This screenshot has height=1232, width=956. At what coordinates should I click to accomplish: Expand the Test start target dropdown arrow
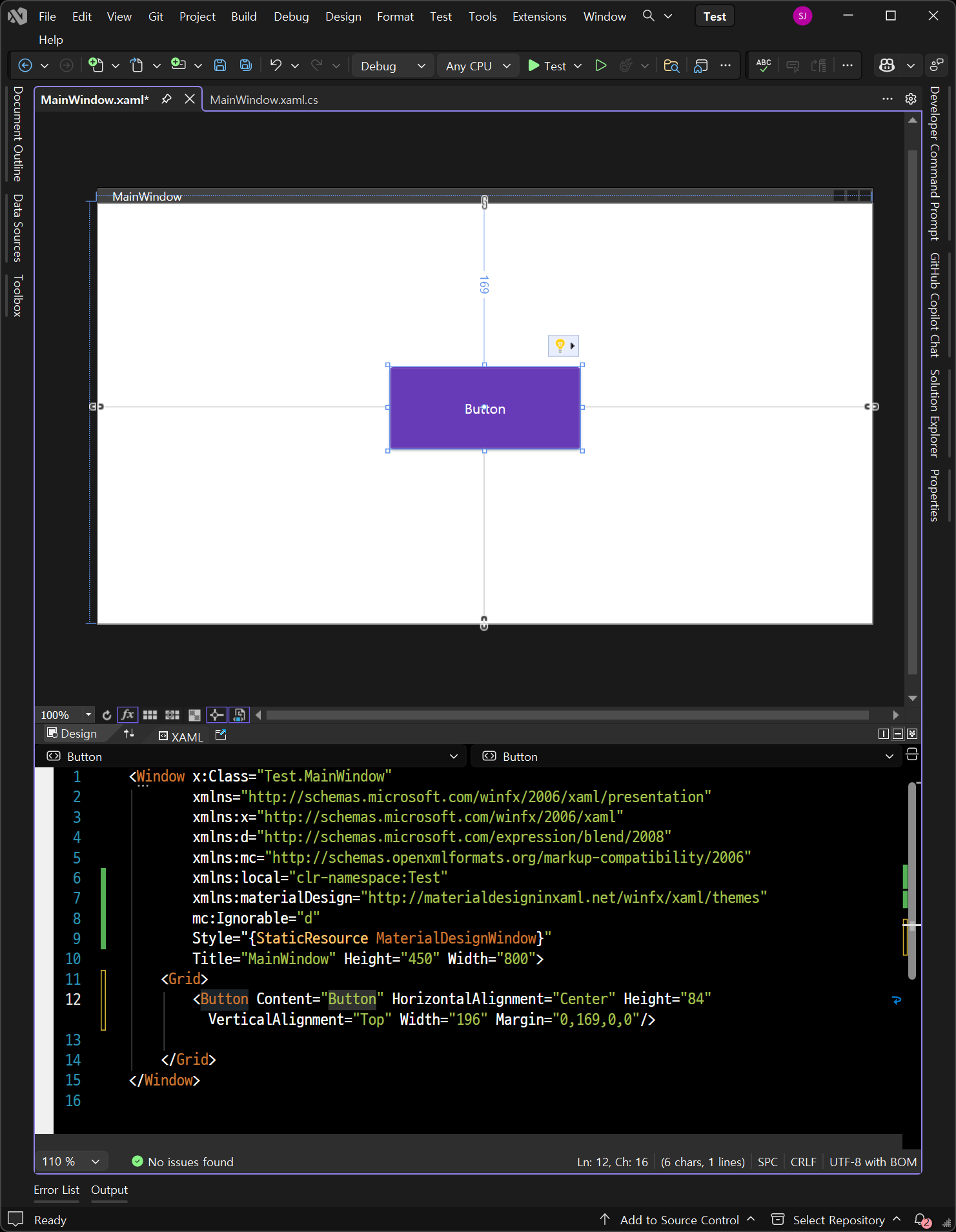(578, 66)
